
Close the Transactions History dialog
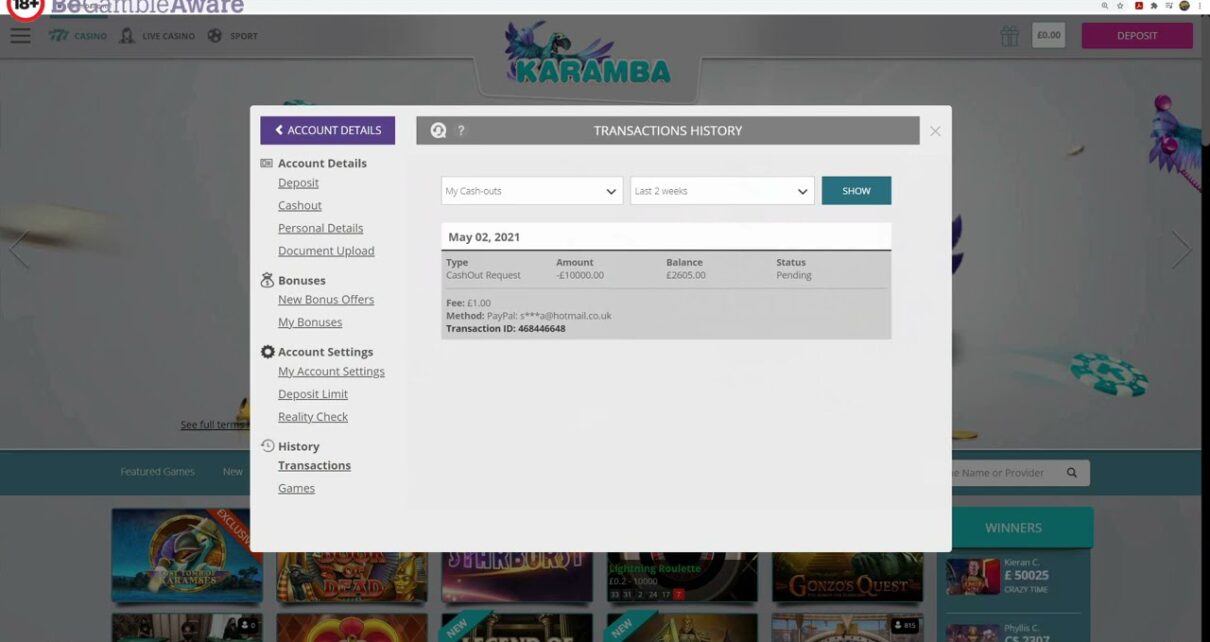[x=935, y=131]
